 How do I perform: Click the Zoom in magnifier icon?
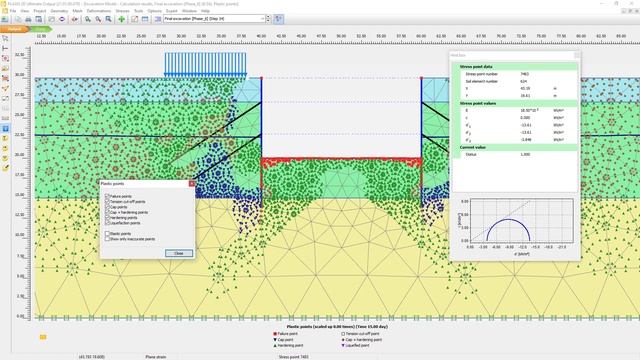[x=88, y=19]
